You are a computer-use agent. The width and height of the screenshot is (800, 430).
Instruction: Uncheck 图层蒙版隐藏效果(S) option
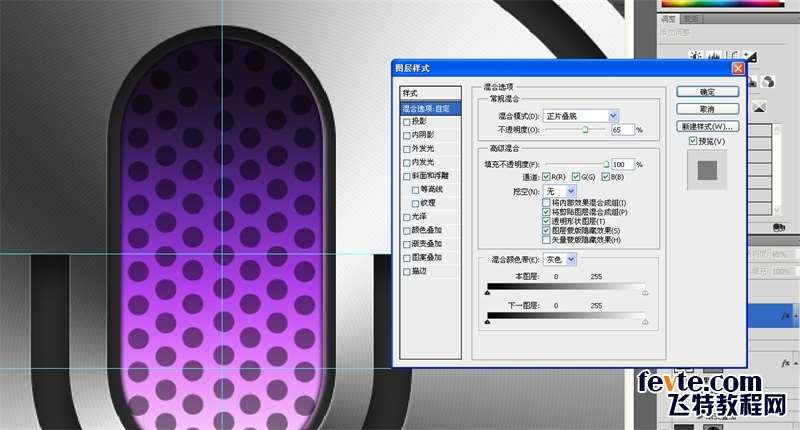point(546,231)
